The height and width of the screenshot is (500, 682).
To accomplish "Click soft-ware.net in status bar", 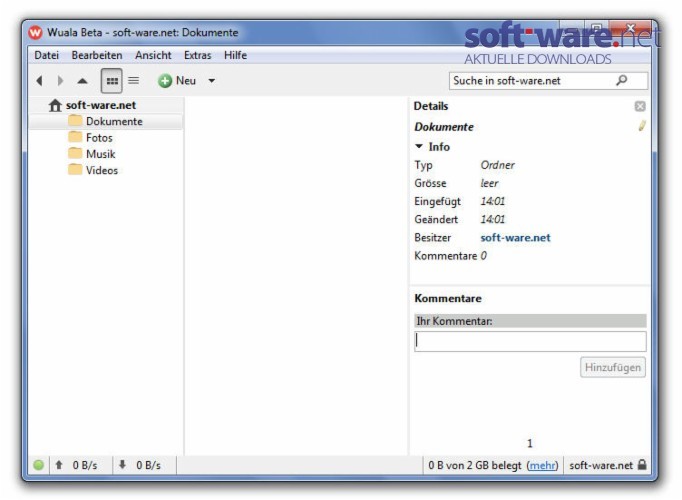I will [601, 466].
